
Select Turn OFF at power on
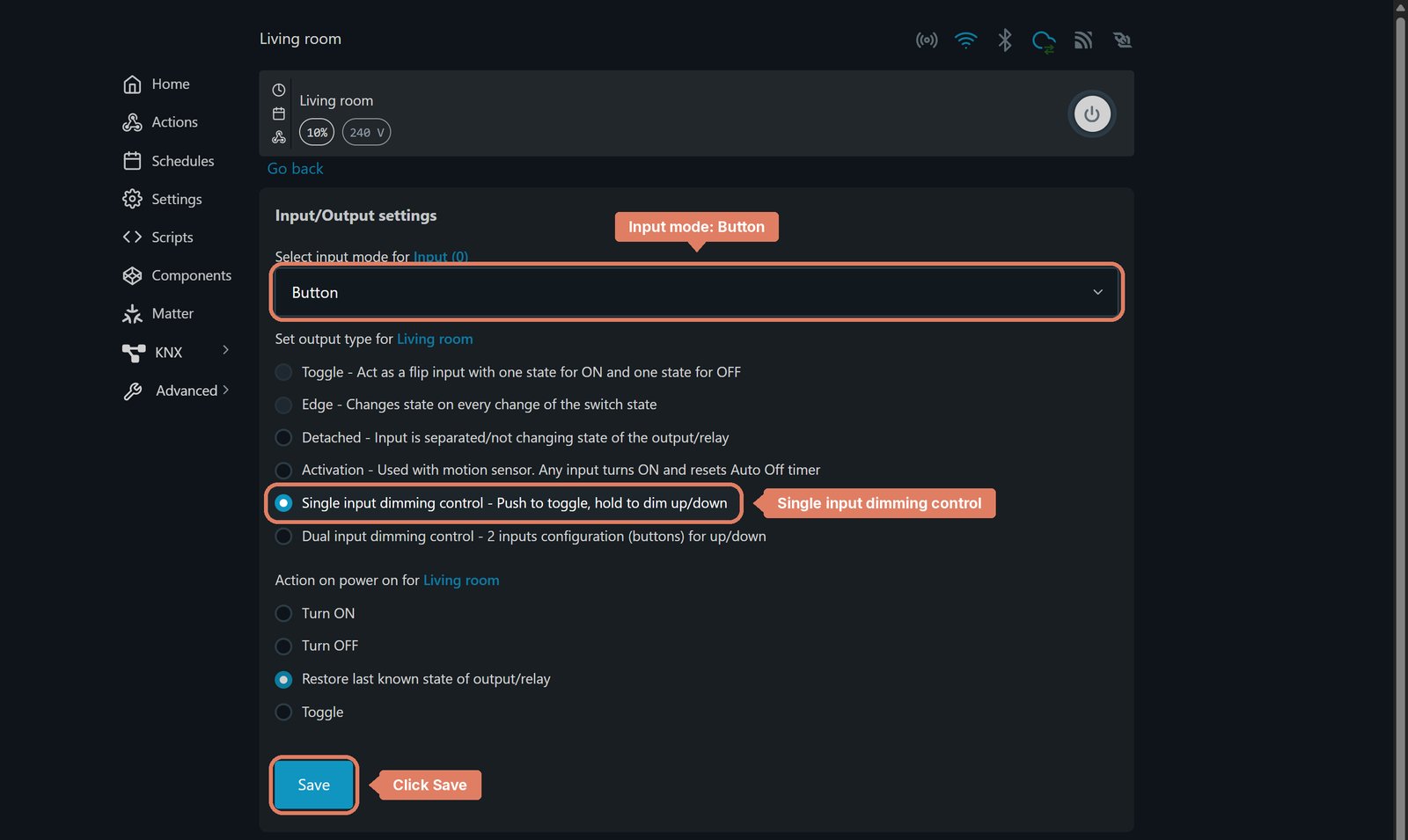click(283, 646)
